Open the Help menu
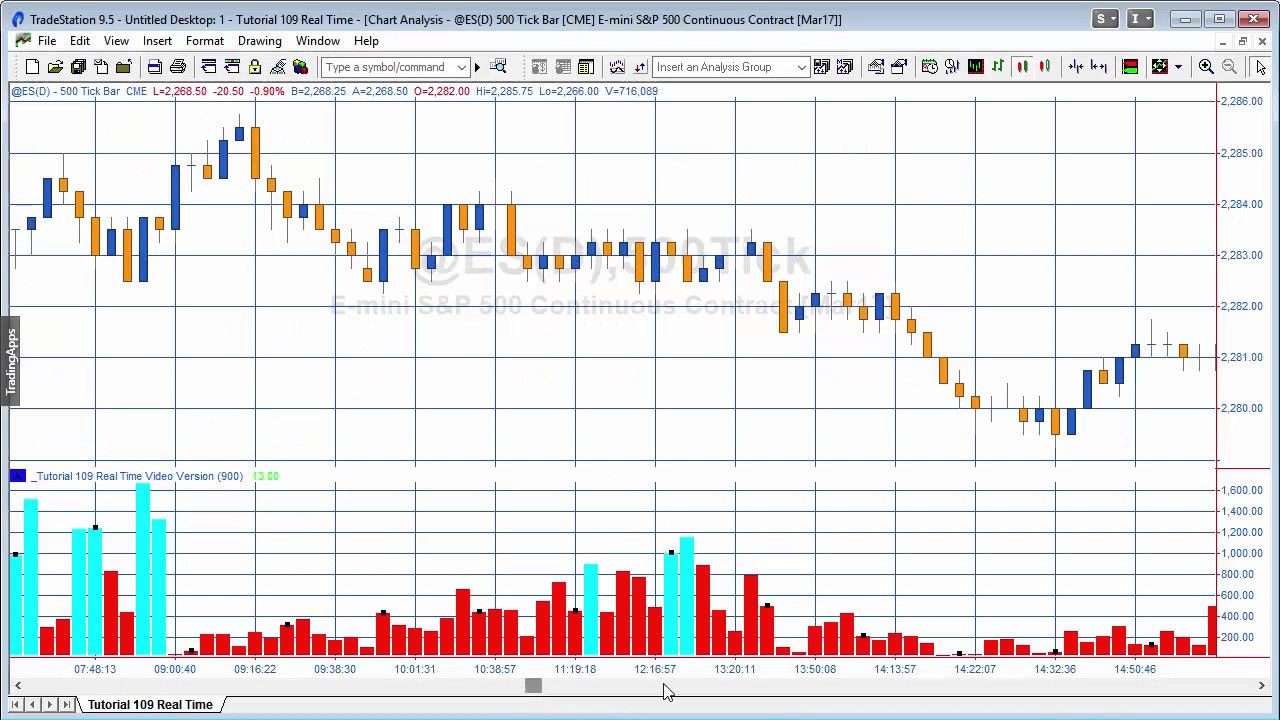This screenshot has height=720, width=1280. (366, 41)
